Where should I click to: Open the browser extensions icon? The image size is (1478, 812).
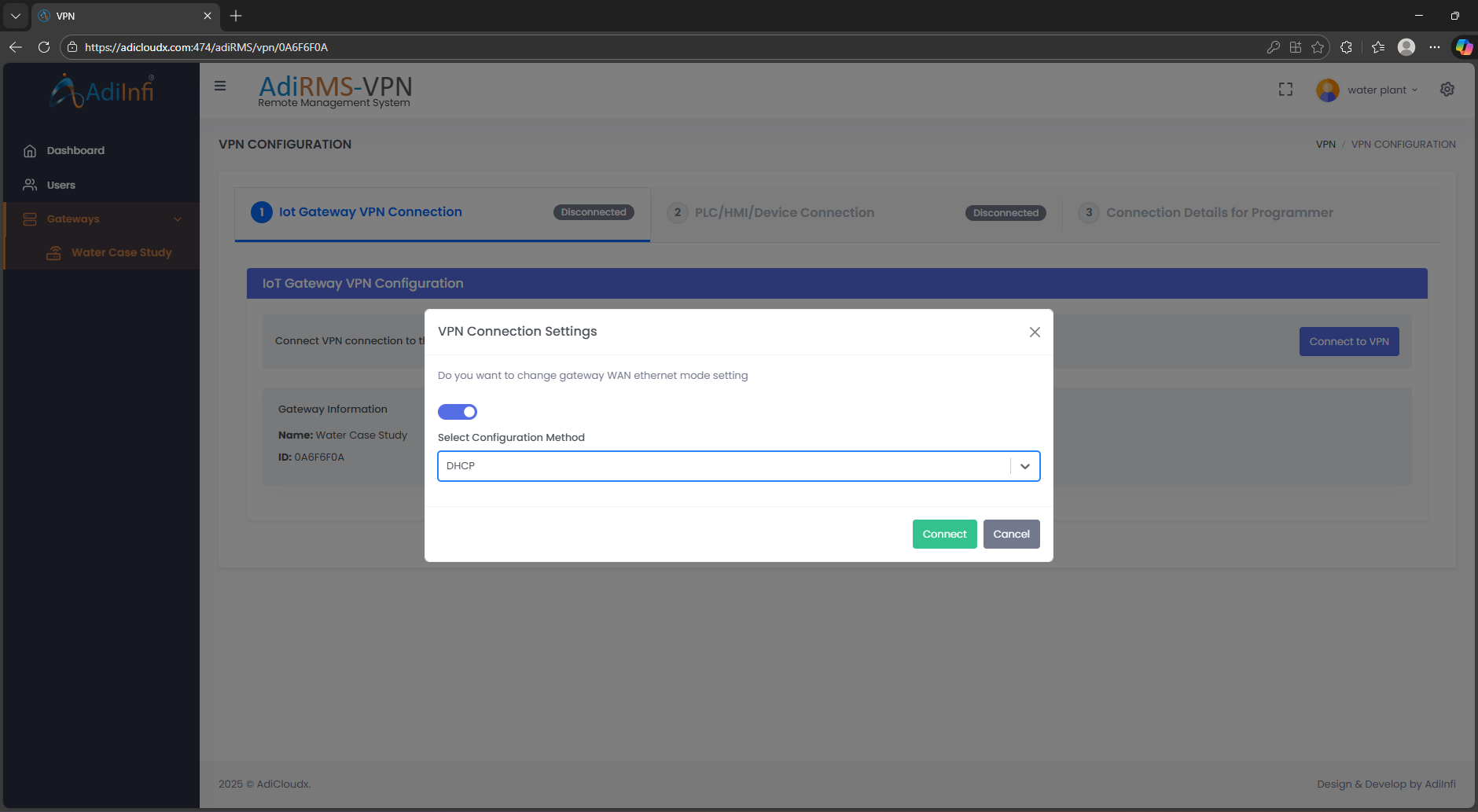pyautogui.click(x=1346, y=47)
